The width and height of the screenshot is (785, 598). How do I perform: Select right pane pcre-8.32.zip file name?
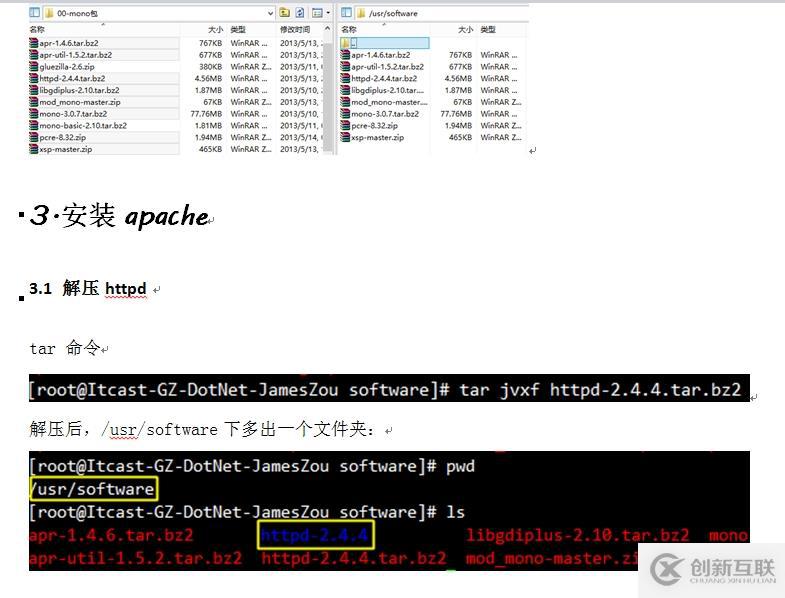tap(374, 125)
